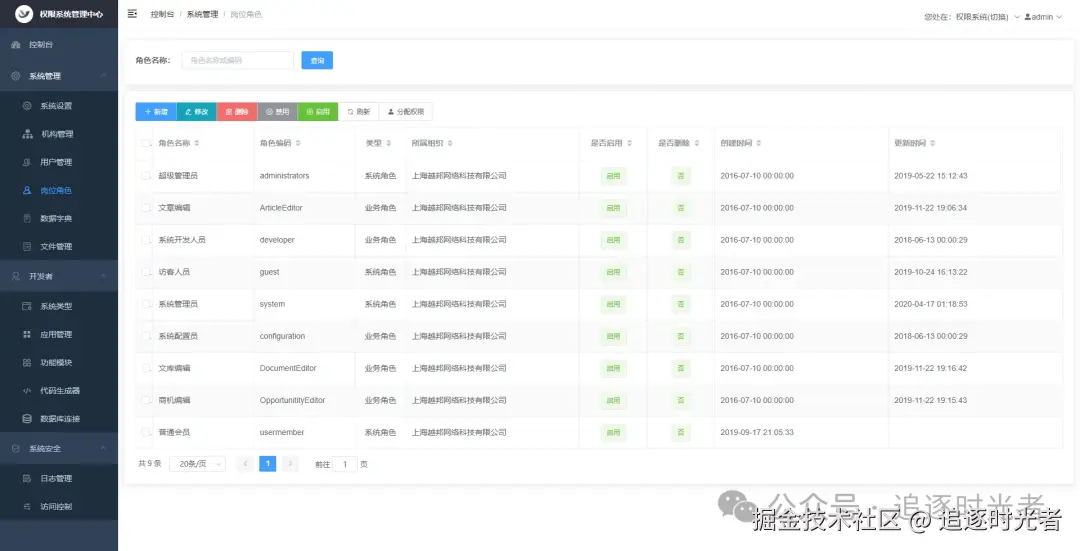Screen dimensions: 1080x551
Task: Select page 1 in pagination
Action: [268, 464]
